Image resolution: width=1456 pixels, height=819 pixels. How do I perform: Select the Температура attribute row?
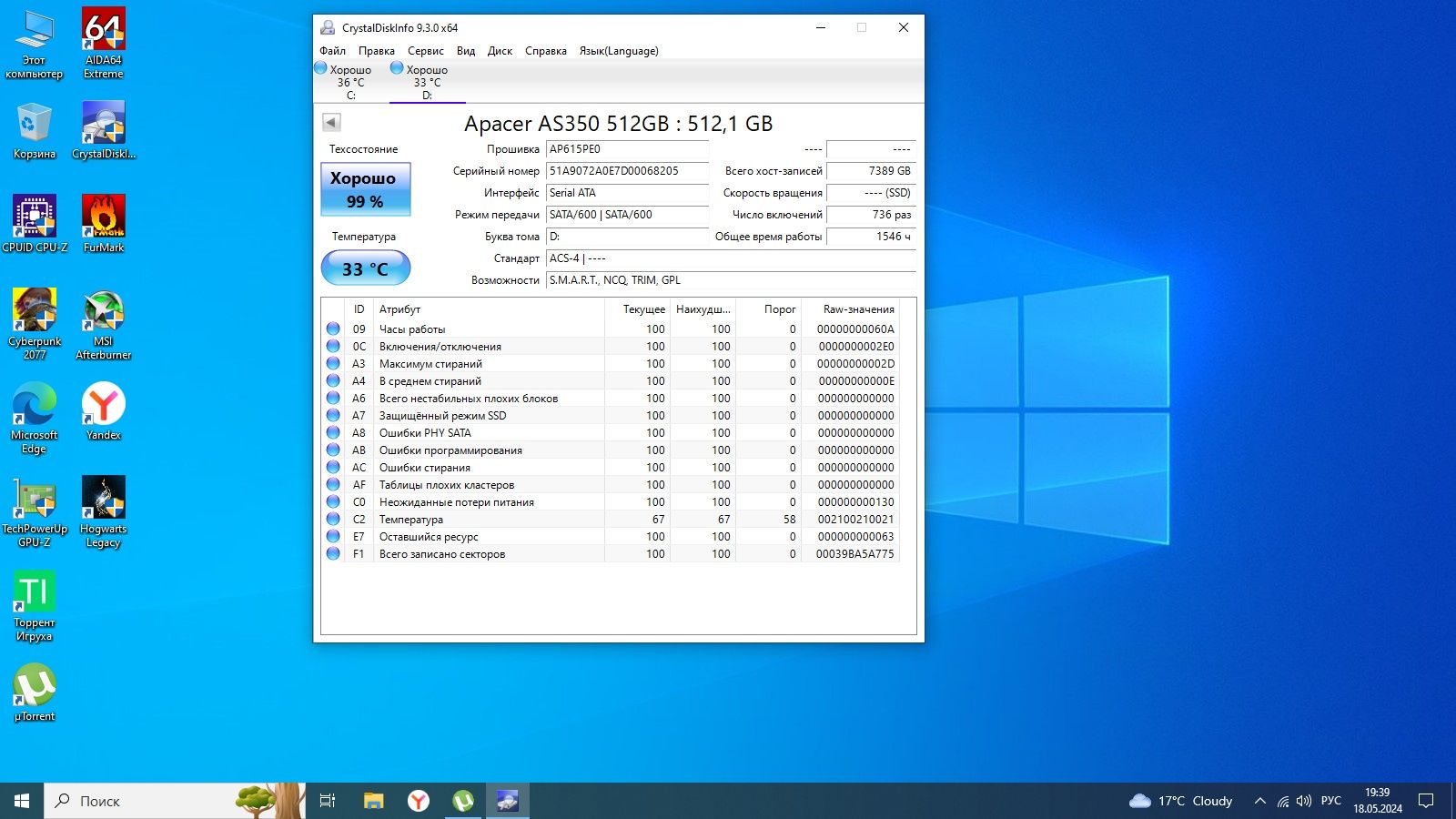click(x=611, y=520)
